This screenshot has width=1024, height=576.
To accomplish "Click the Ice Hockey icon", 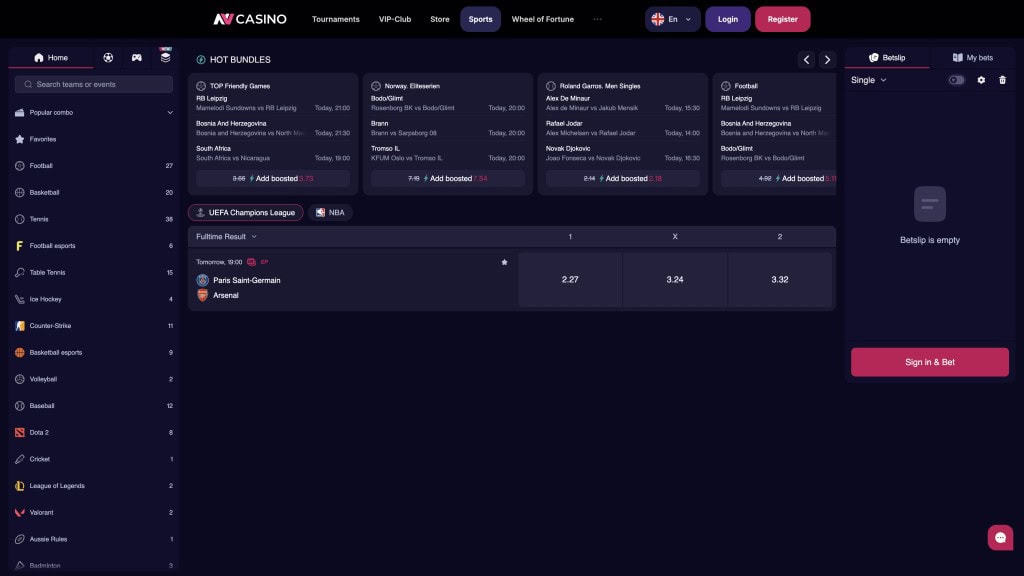I will coord(20,299).
